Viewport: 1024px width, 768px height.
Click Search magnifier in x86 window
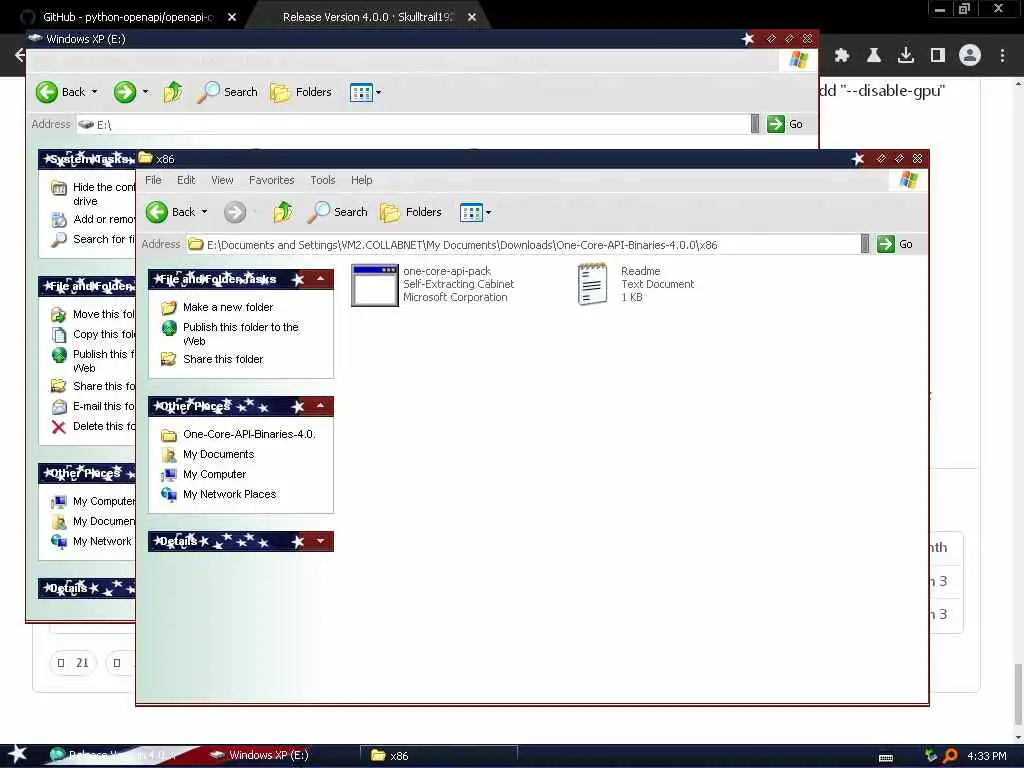pos(338,212)
